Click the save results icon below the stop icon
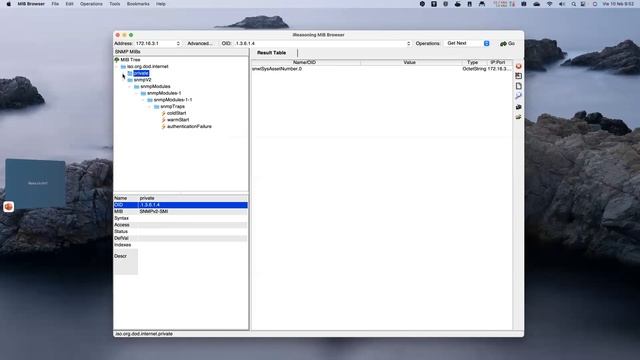 point(518,76)
